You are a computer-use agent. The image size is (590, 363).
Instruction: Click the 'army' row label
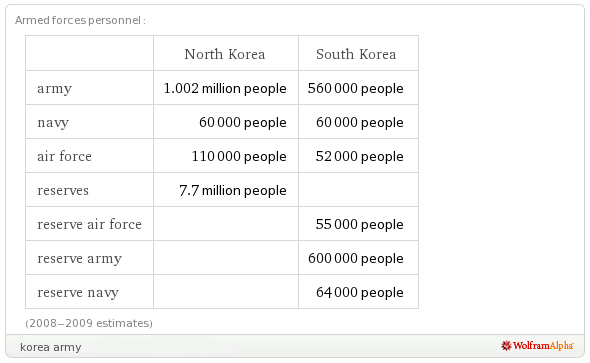pyautogui.click(x=55, y=89)
